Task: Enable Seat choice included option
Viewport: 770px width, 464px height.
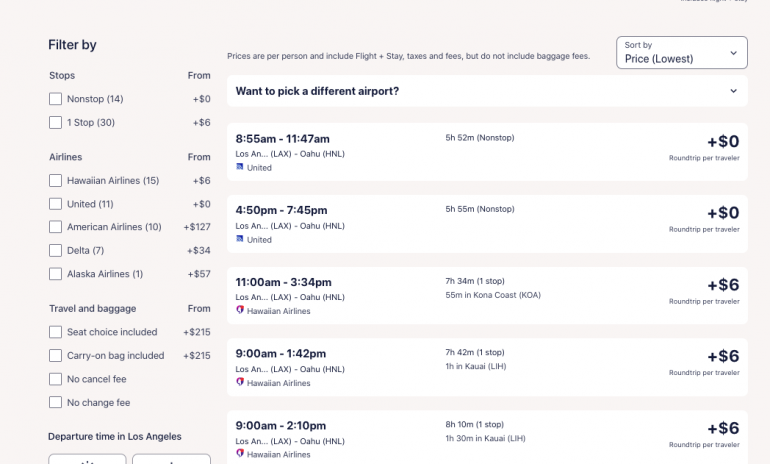Action: tap(56, 332)
